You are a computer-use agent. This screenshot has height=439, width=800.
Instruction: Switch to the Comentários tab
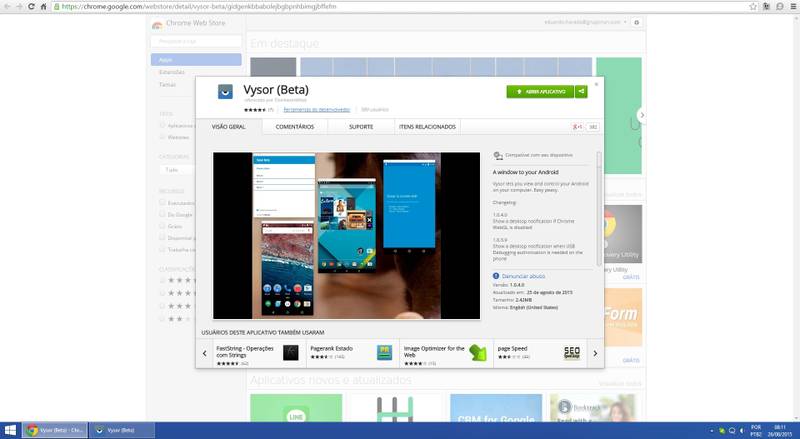294,127
